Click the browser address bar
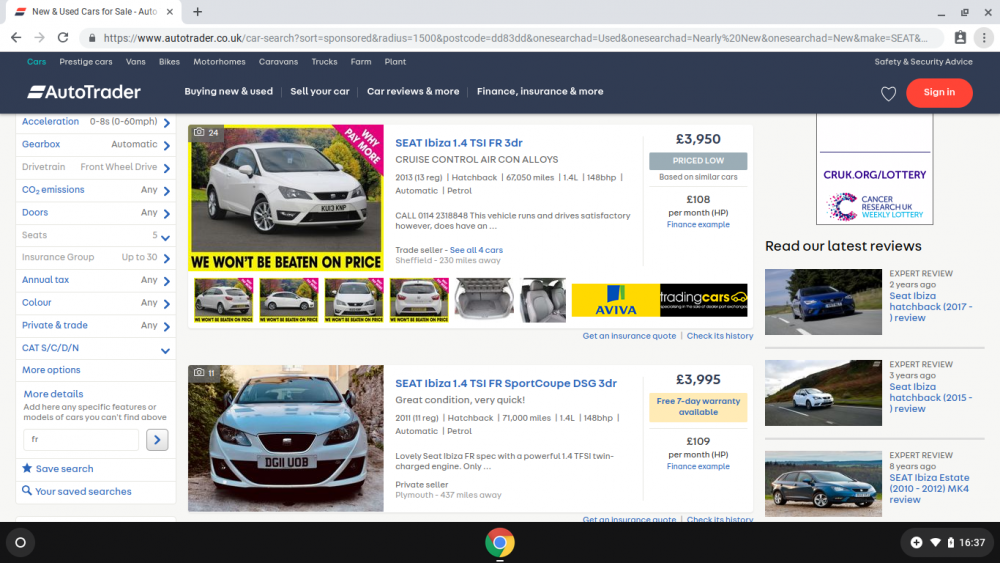Screen dimensions: 1000x563 513,38
